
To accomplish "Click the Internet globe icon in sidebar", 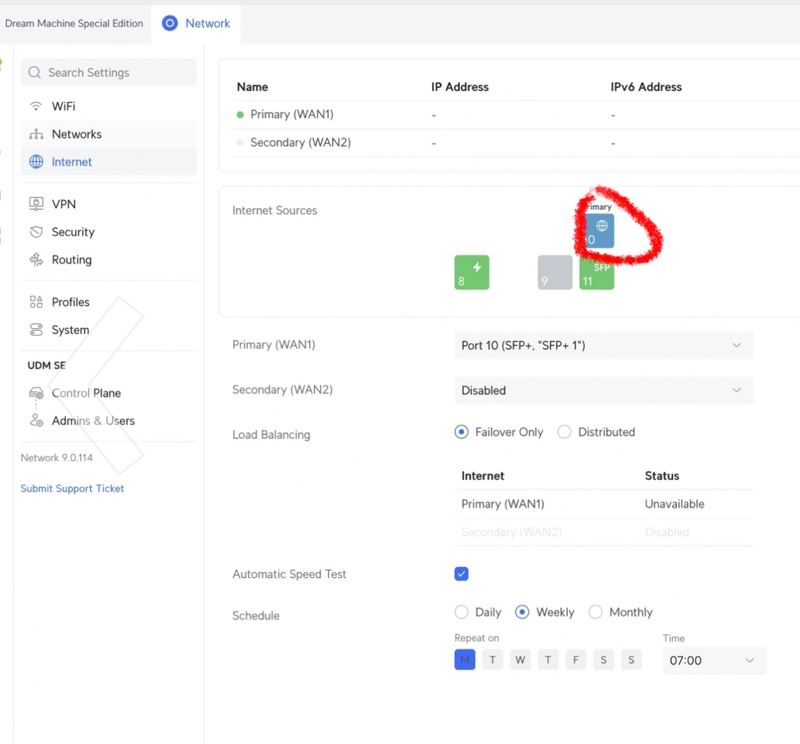I will pos(36,162).
